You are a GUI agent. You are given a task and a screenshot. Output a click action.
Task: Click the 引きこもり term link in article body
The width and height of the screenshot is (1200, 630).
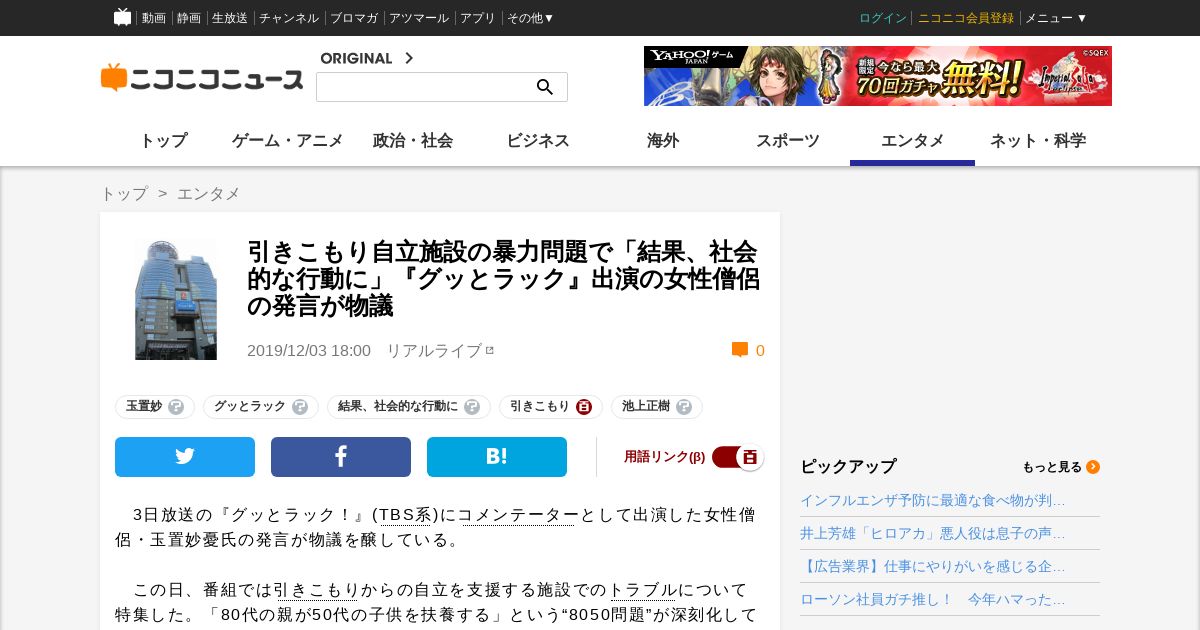click(316, 590)
